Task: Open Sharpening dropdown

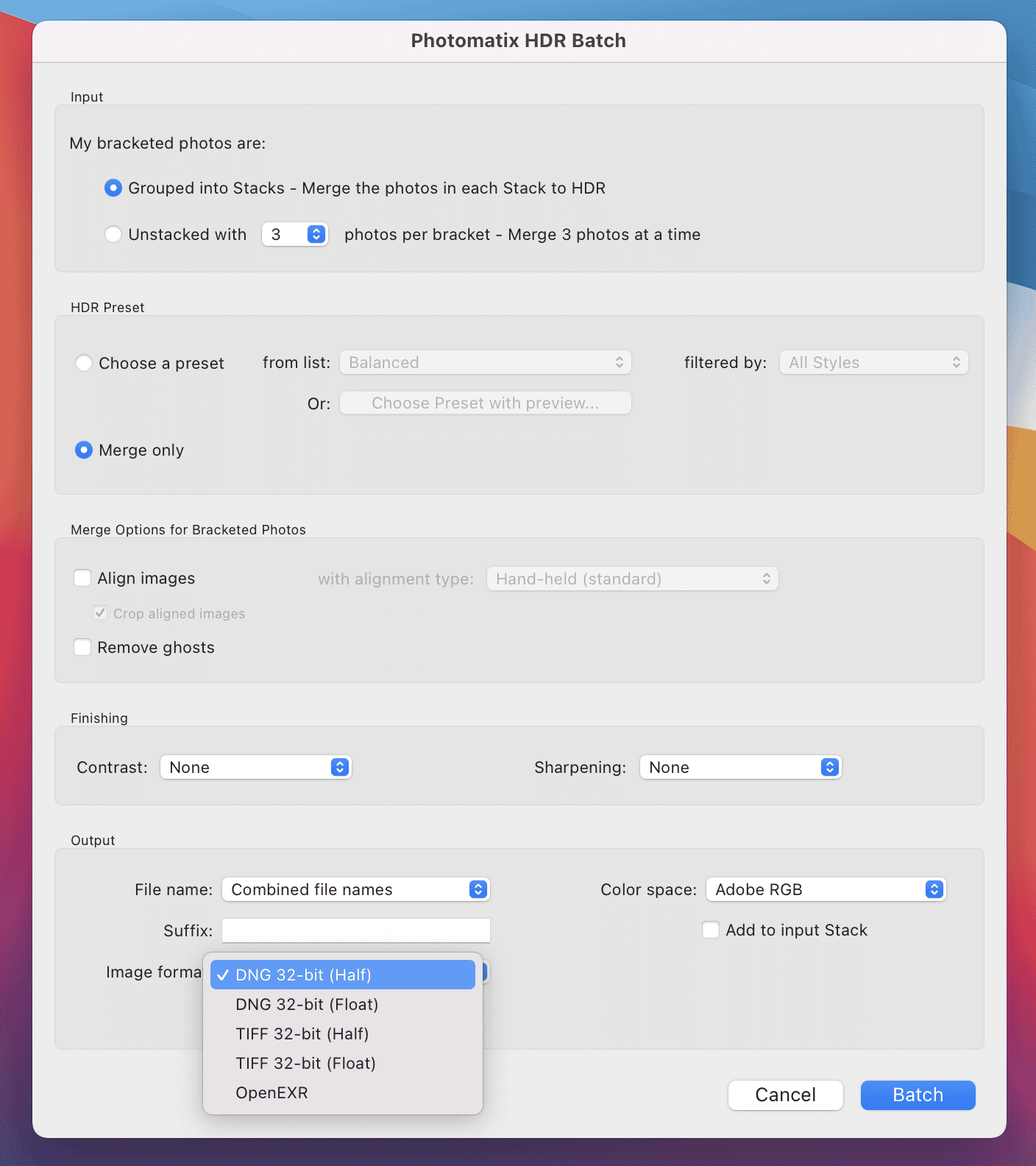Action: [x=740, y=768]
